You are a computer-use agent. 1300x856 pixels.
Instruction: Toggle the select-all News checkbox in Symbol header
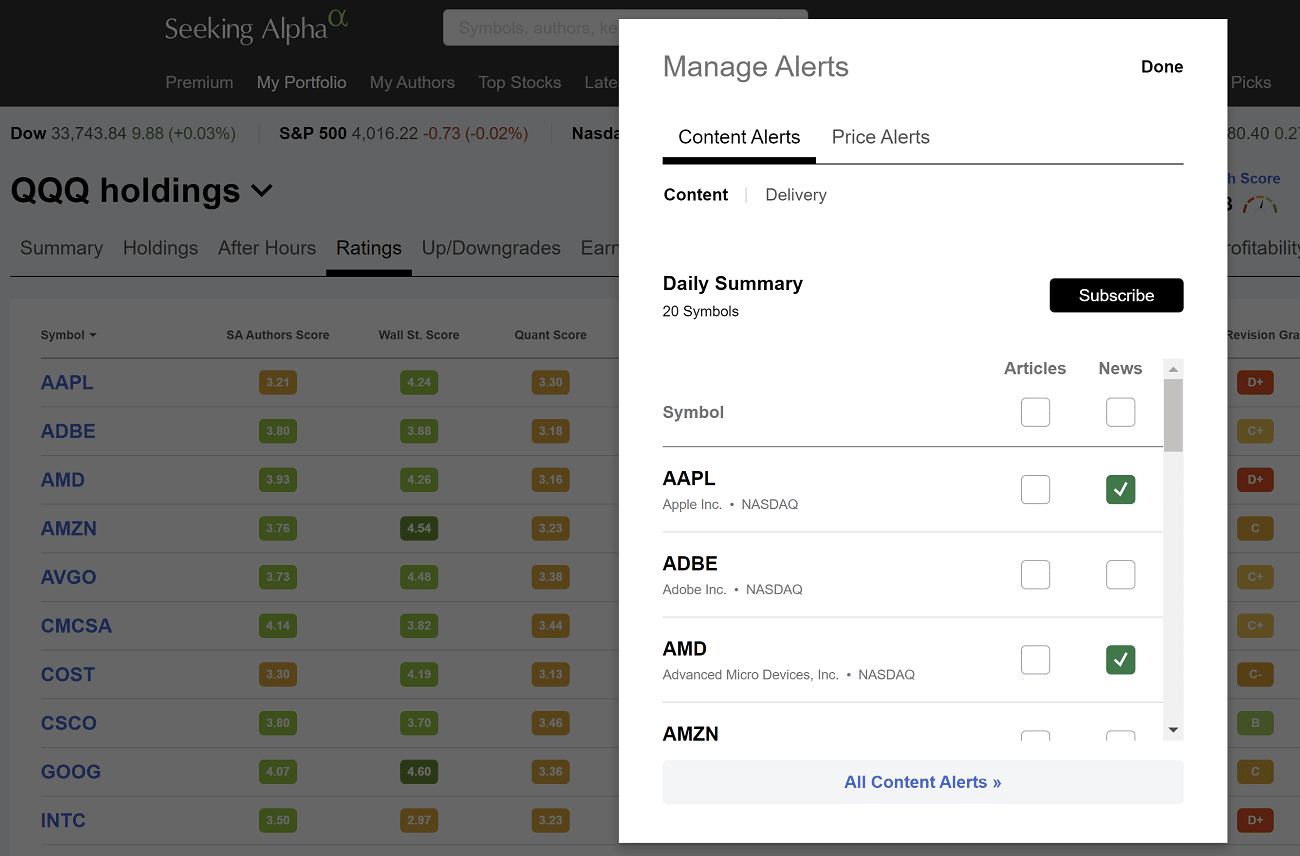(x=1120, y=412)
